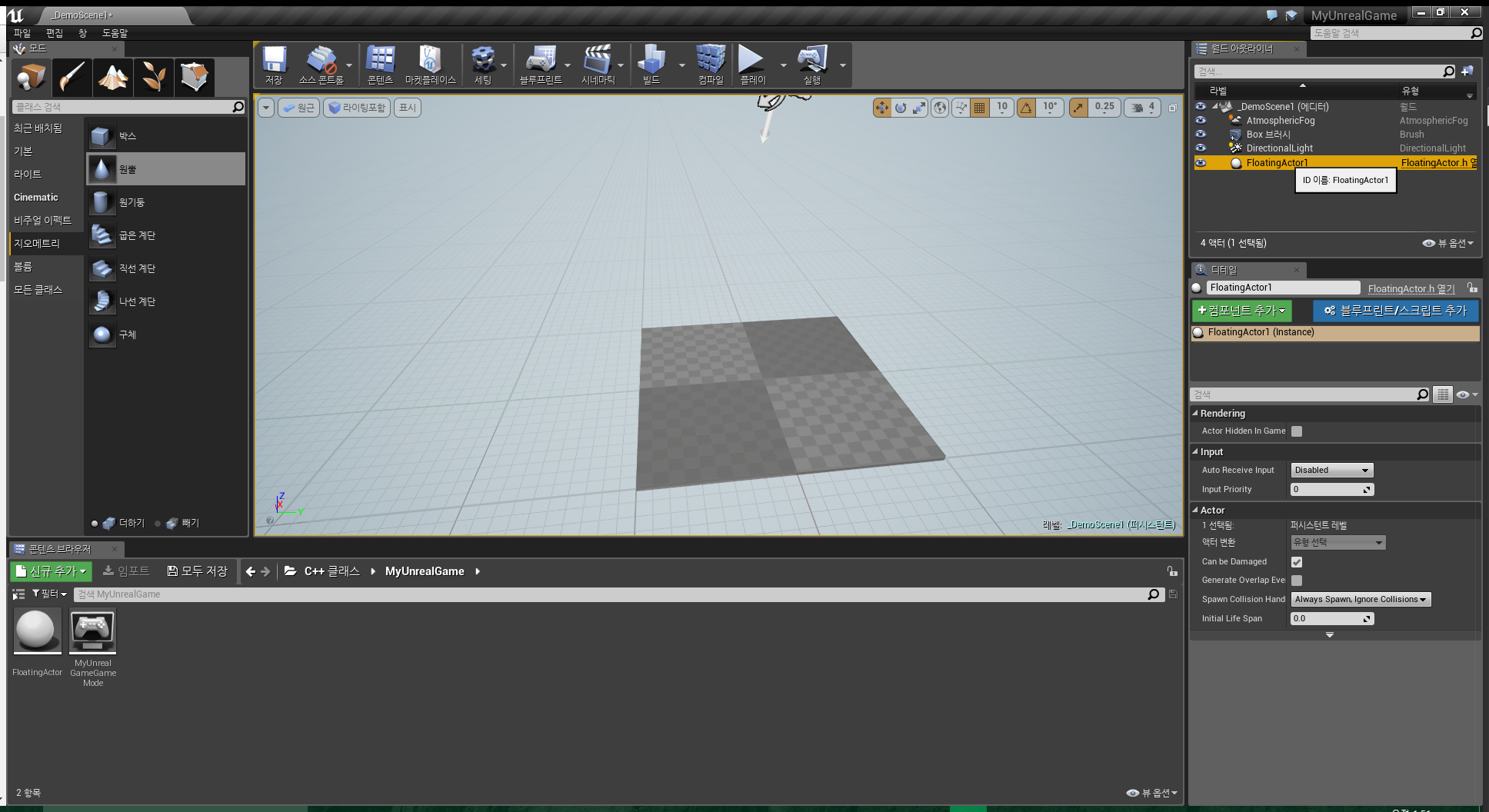Click 블루프린트/스크립트 추가 button
Screen dimensions: 1489x812
(1395, 311)
